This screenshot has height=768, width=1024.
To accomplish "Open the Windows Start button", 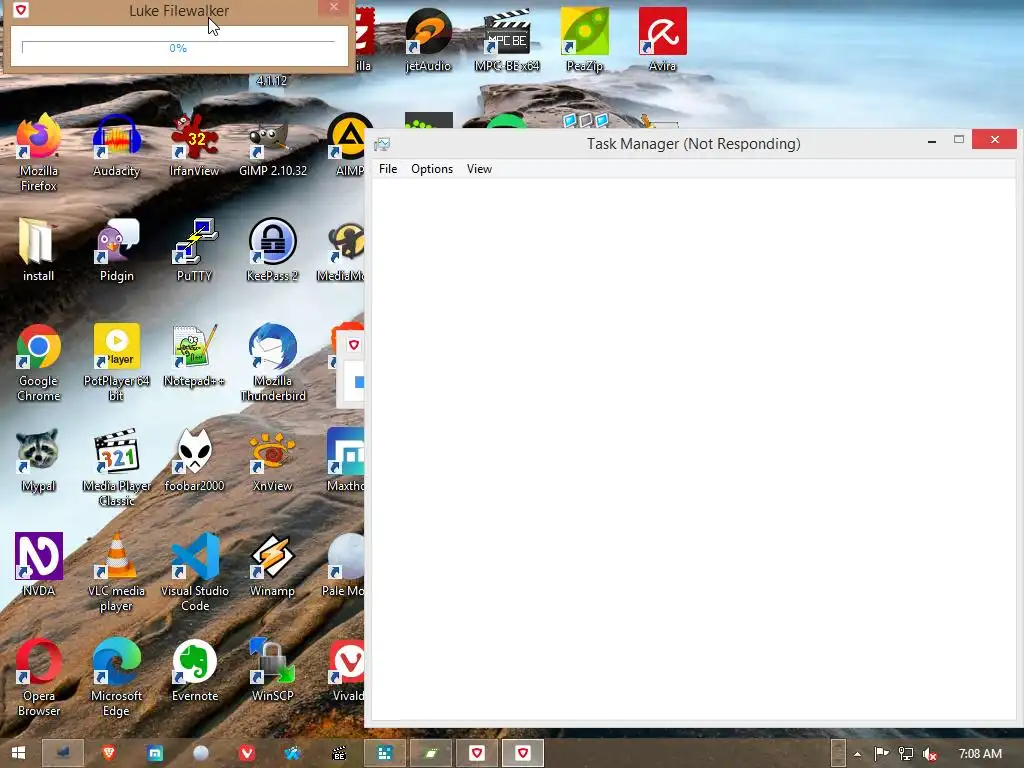I will [18, 753].
